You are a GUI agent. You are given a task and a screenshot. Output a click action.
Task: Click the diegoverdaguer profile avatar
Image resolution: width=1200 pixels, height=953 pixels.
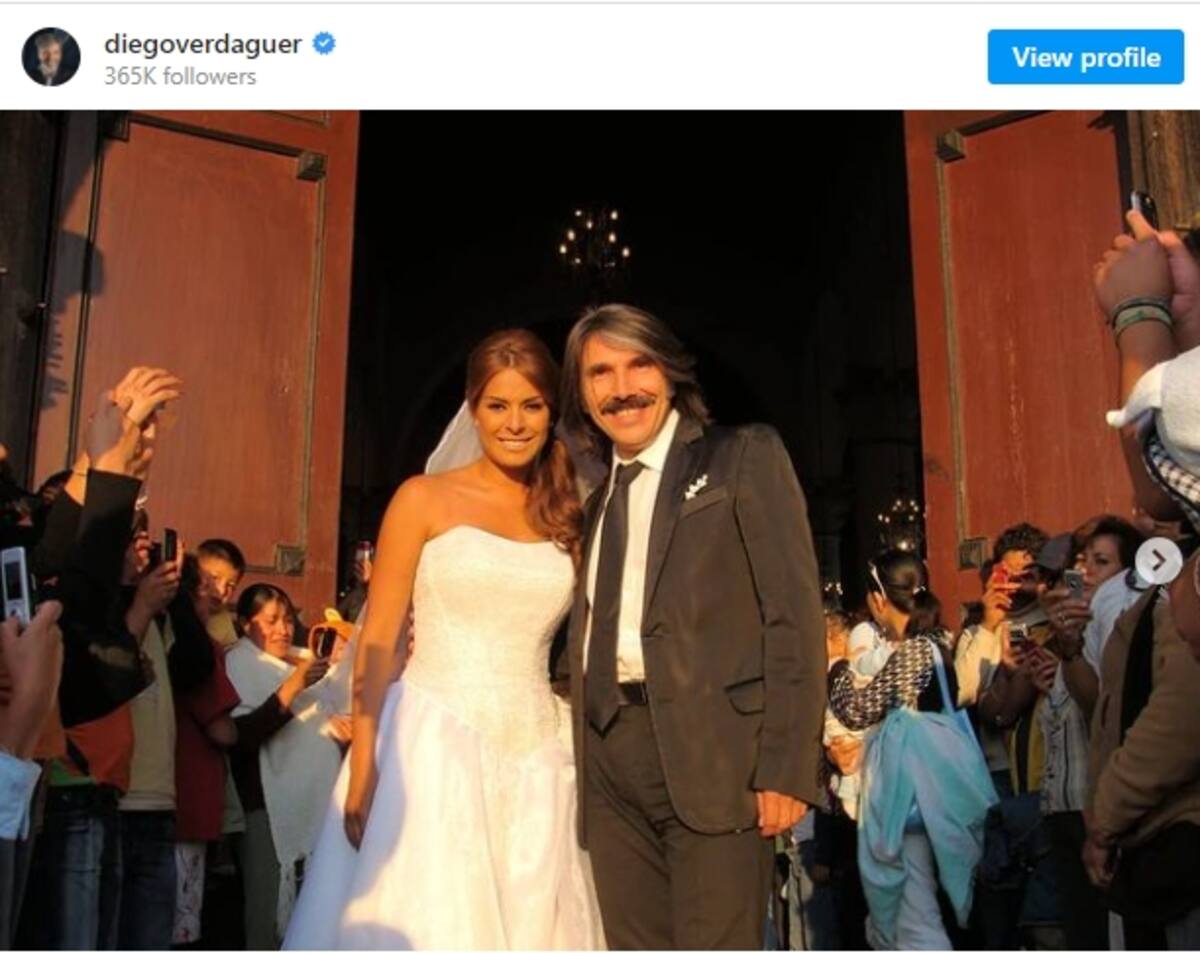point(51,57)
